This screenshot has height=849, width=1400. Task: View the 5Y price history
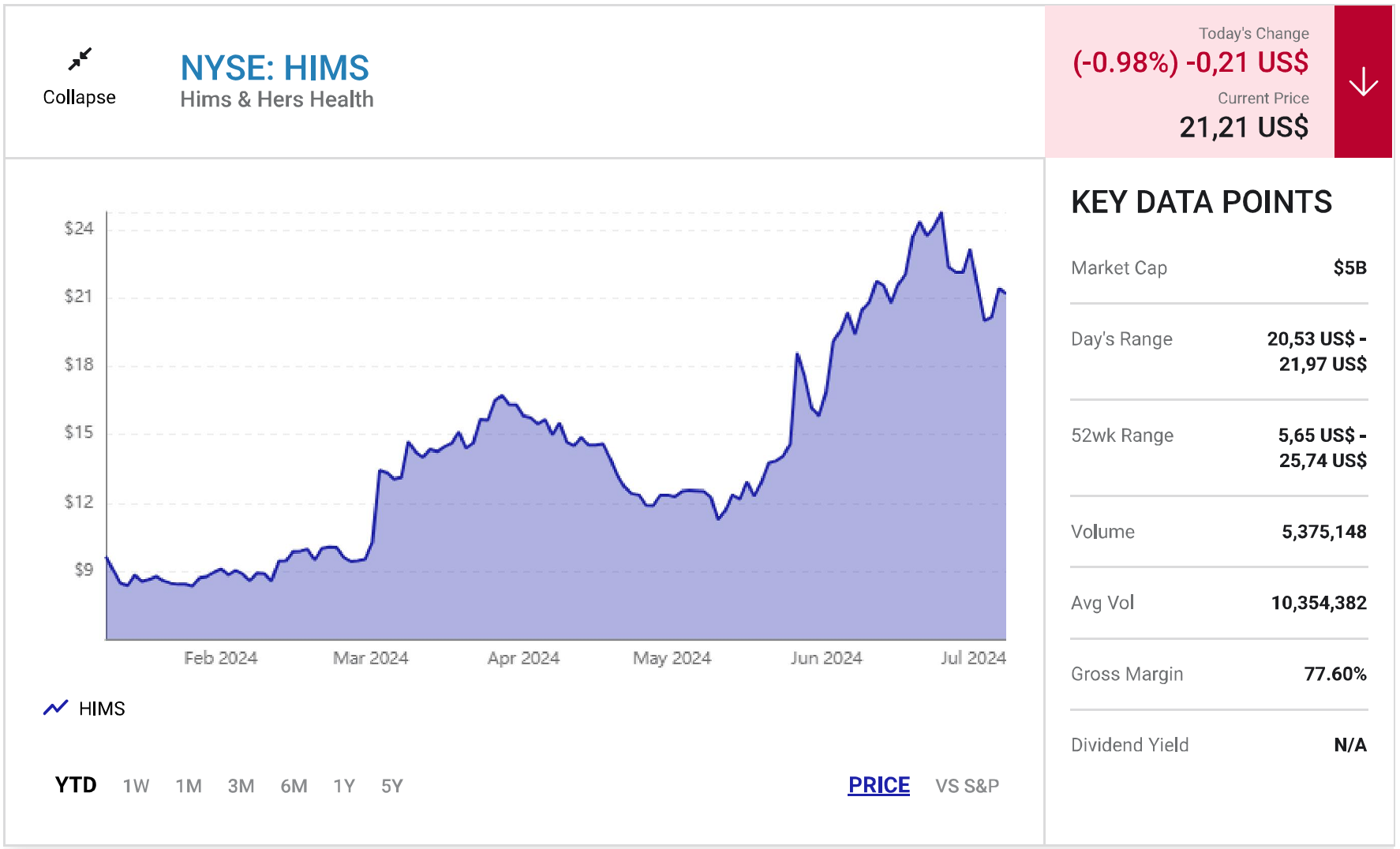tap(392, 786)
